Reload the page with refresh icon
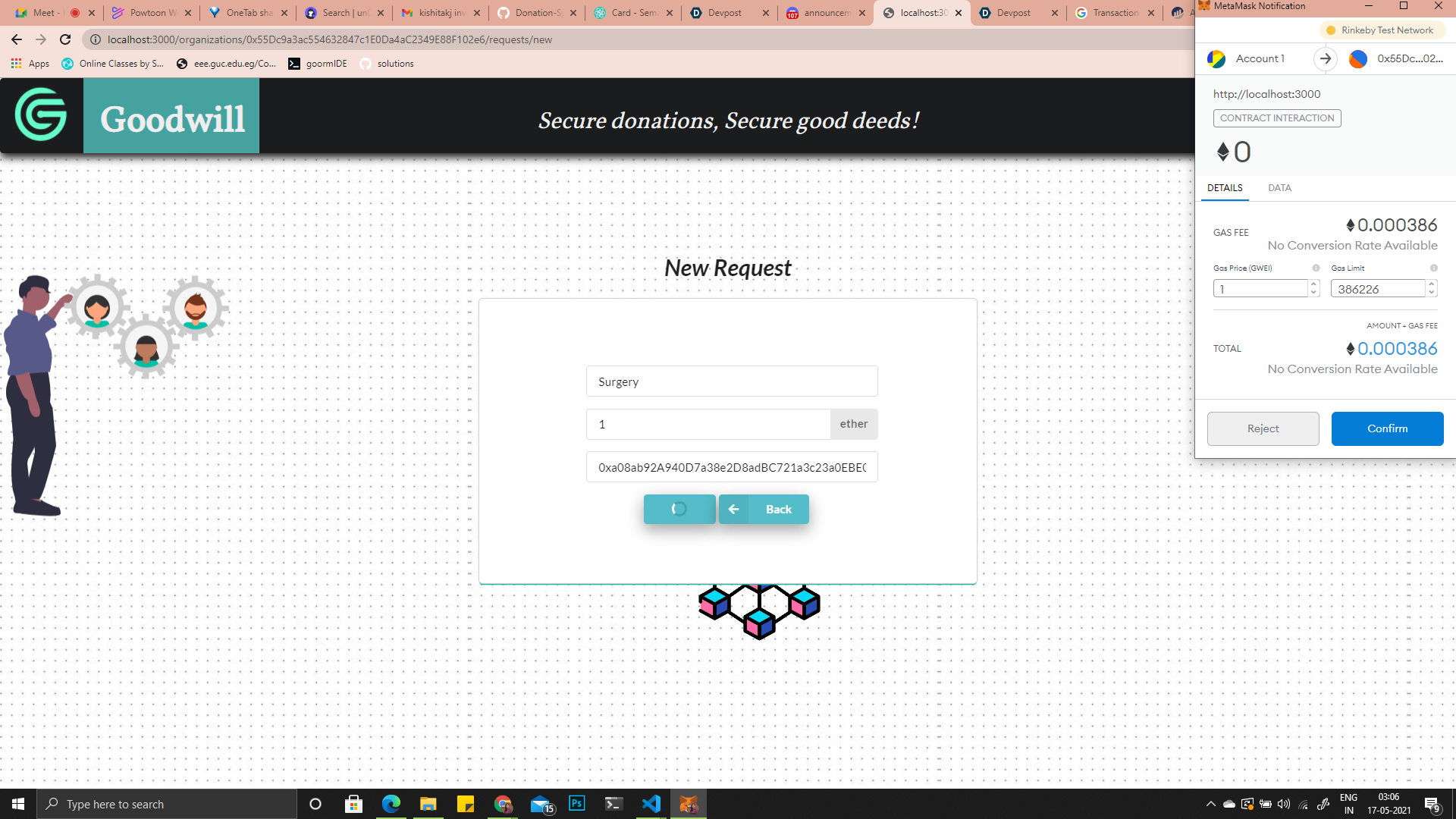Image resolution: width=1456 pixels, height=819 pixels. (x=65, y=39)
